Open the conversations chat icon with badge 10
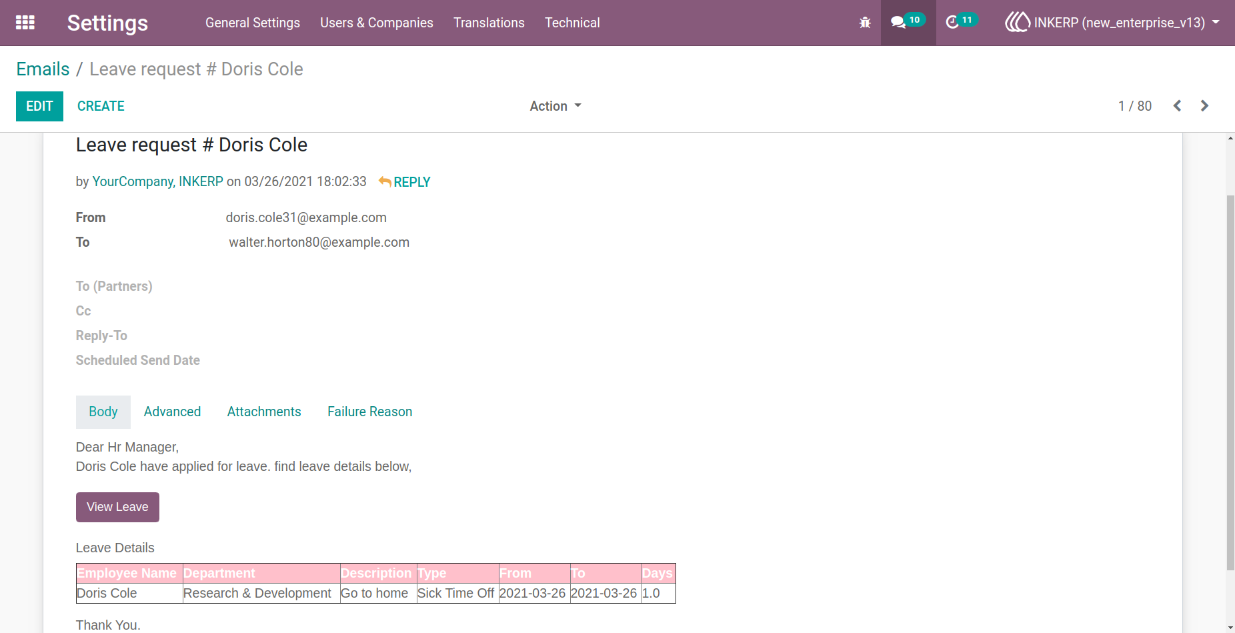Image resolution: width=1235 pixels, height=633 pixels. 908,22
